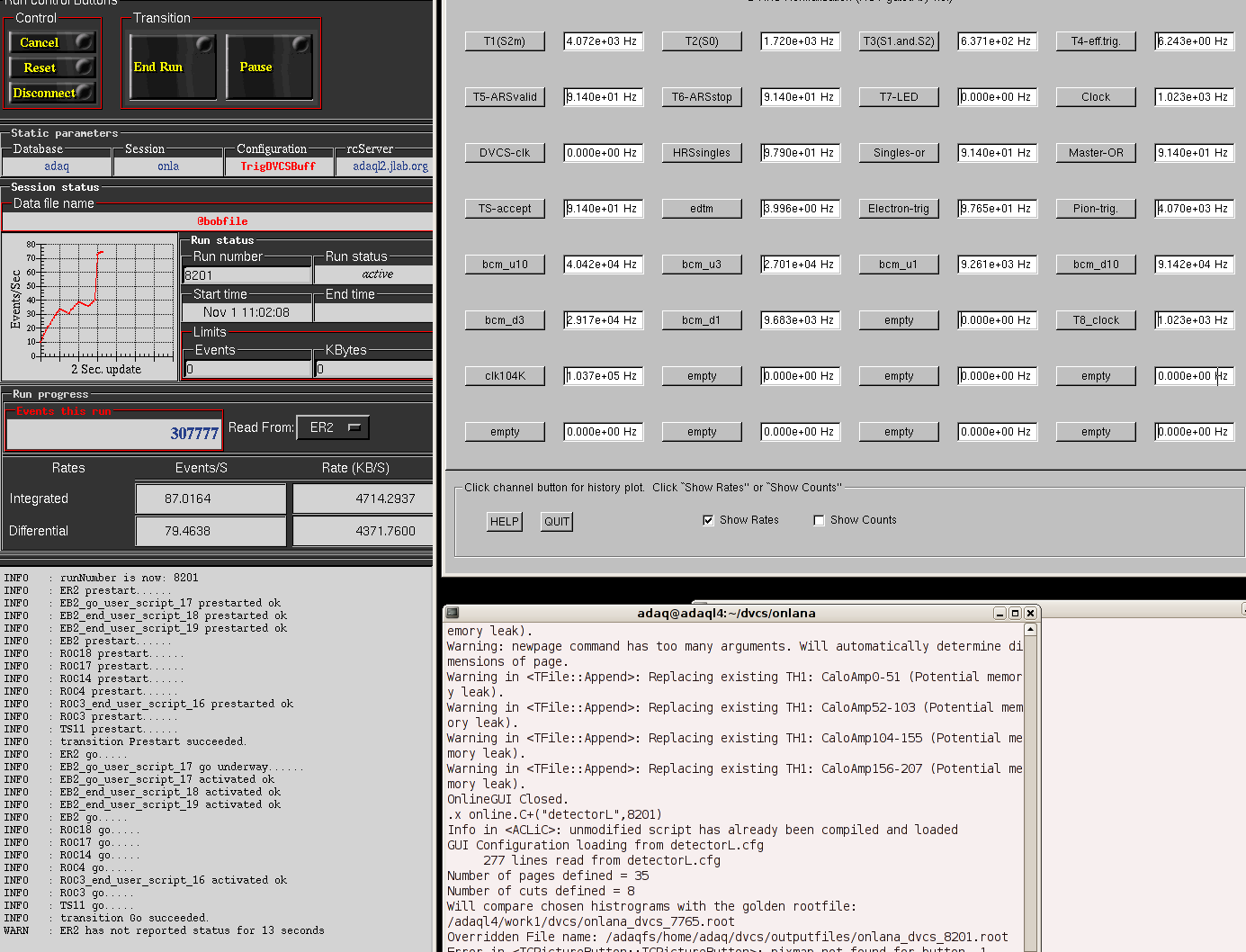Click the HRSsingles channel button

click(702, 153)
